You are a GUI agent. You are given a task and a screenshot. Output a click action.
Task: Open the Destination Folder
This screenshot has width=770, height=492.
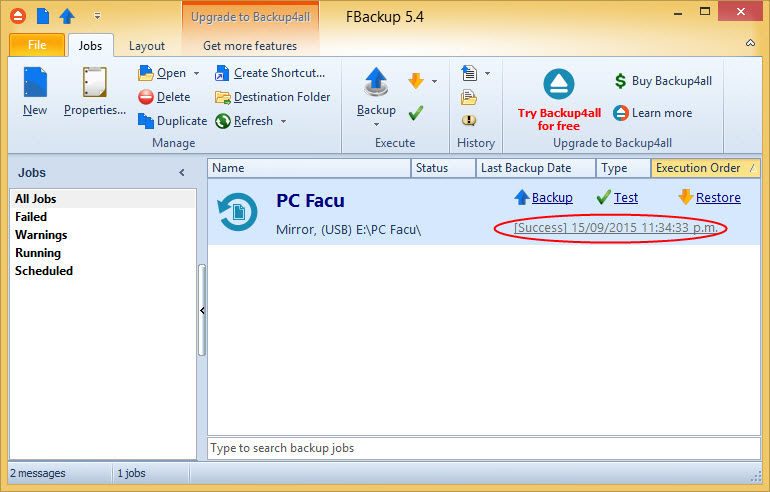click(x=273, y=97)
